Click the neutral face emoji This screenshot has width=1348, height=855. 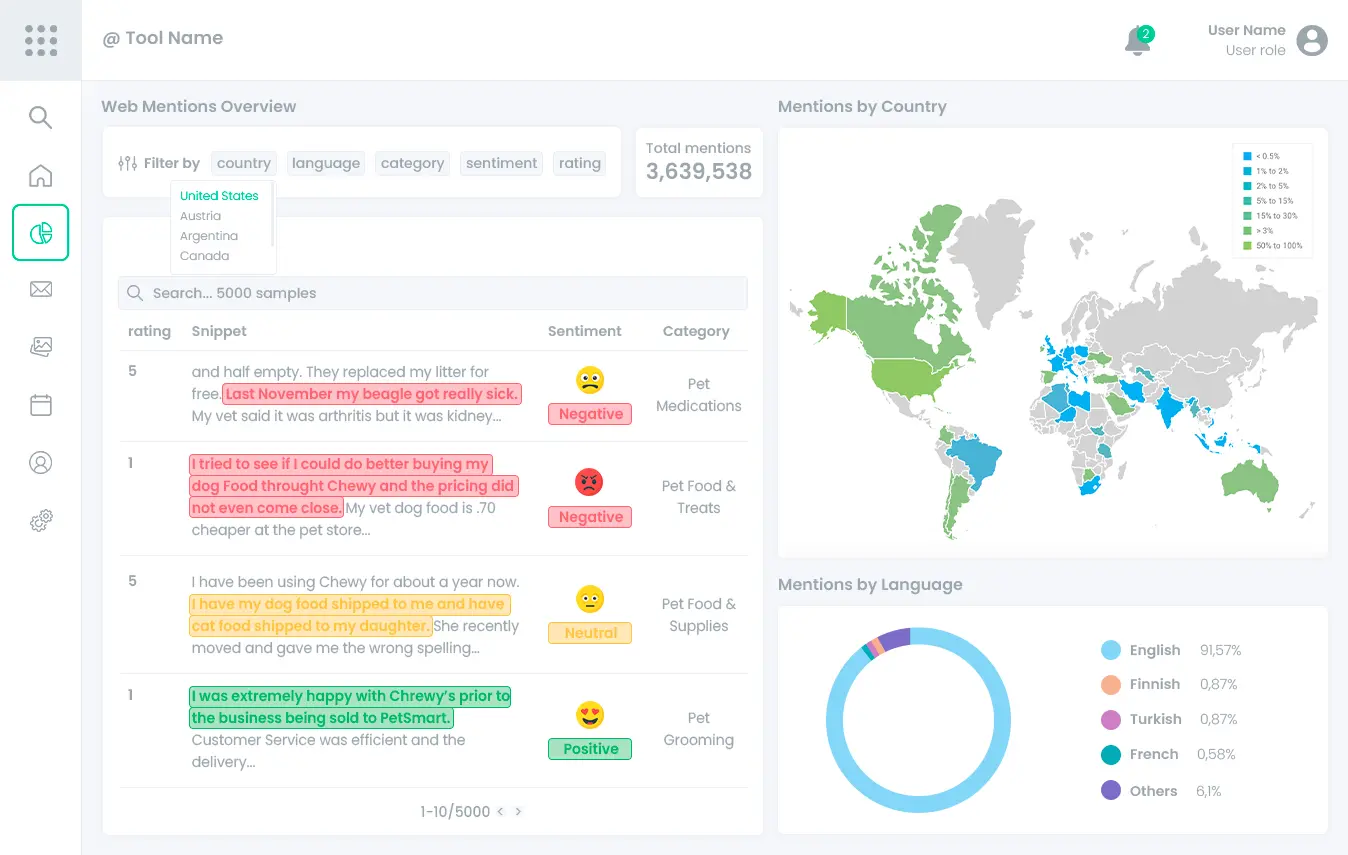[590, 599]
